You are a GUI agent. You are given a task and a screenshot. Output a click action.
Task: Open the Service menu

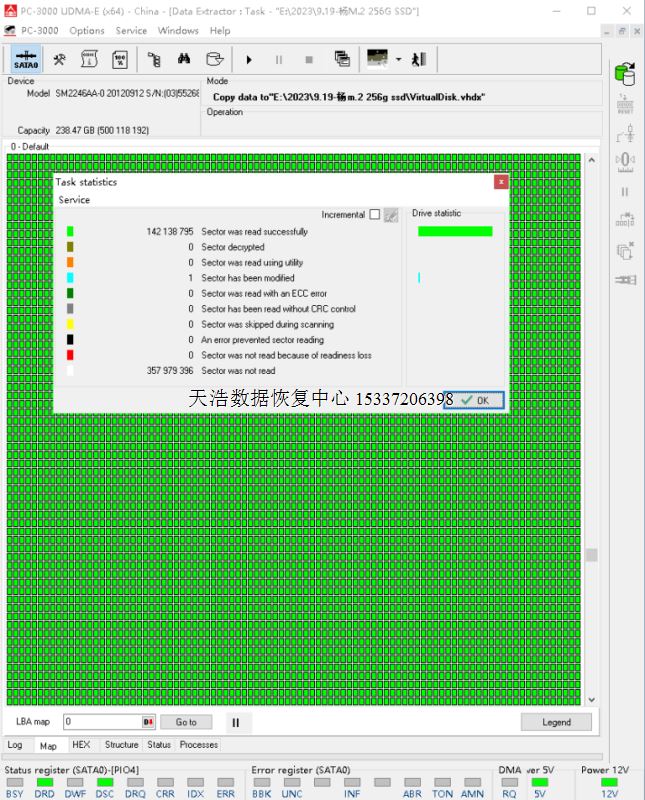point(131,30)
